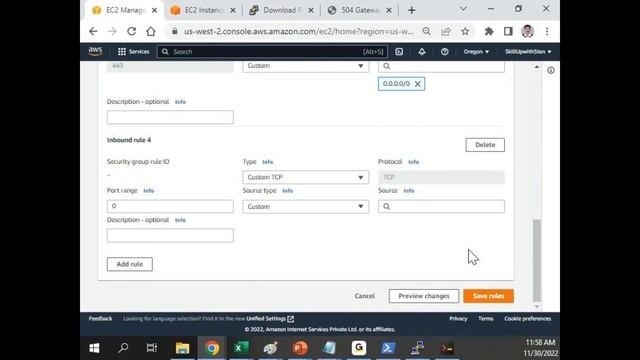The height and width of the screenshot is (360, 640).
Task: Open the tab search chevron
Action: tap(463, 9)
